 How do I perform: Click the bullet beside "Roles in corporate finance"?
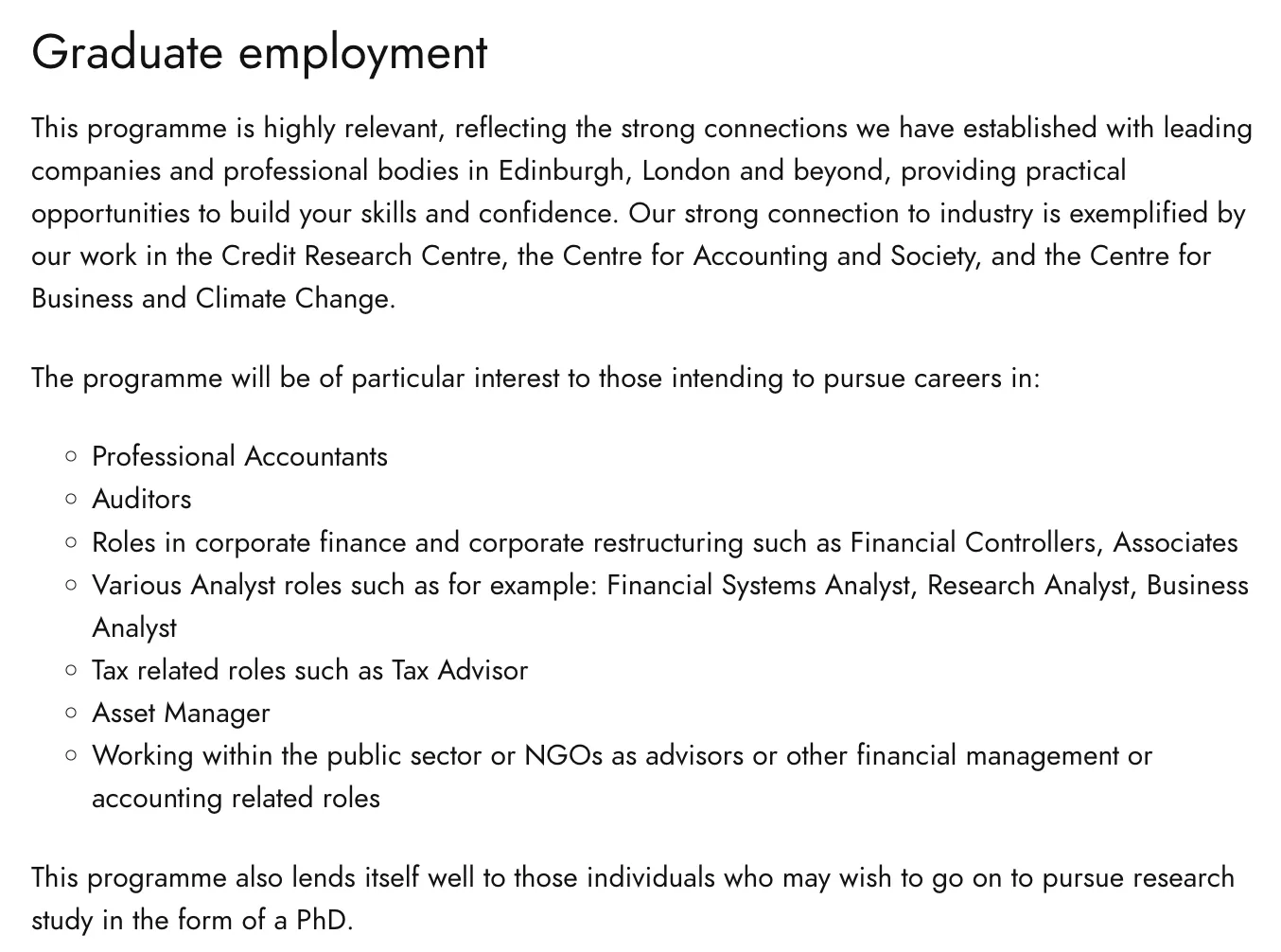point(71,542)
